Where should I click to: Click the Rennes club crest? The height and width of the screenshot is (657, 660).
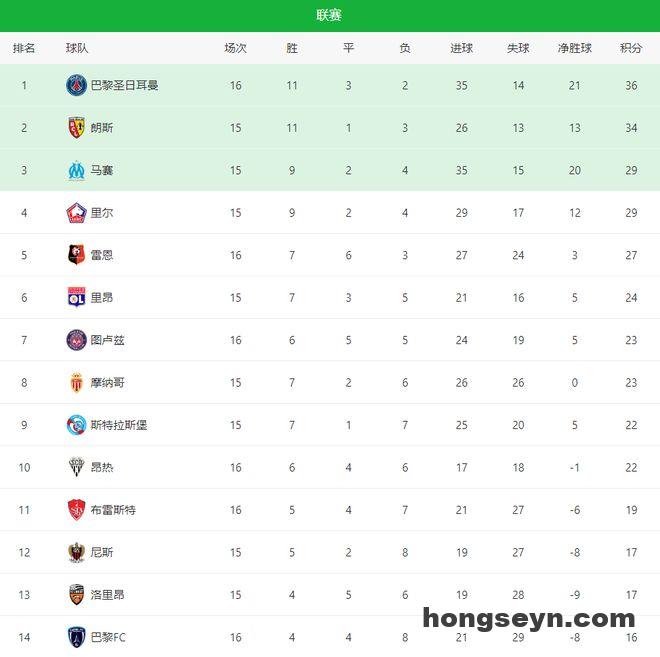[x=77, y=255]
